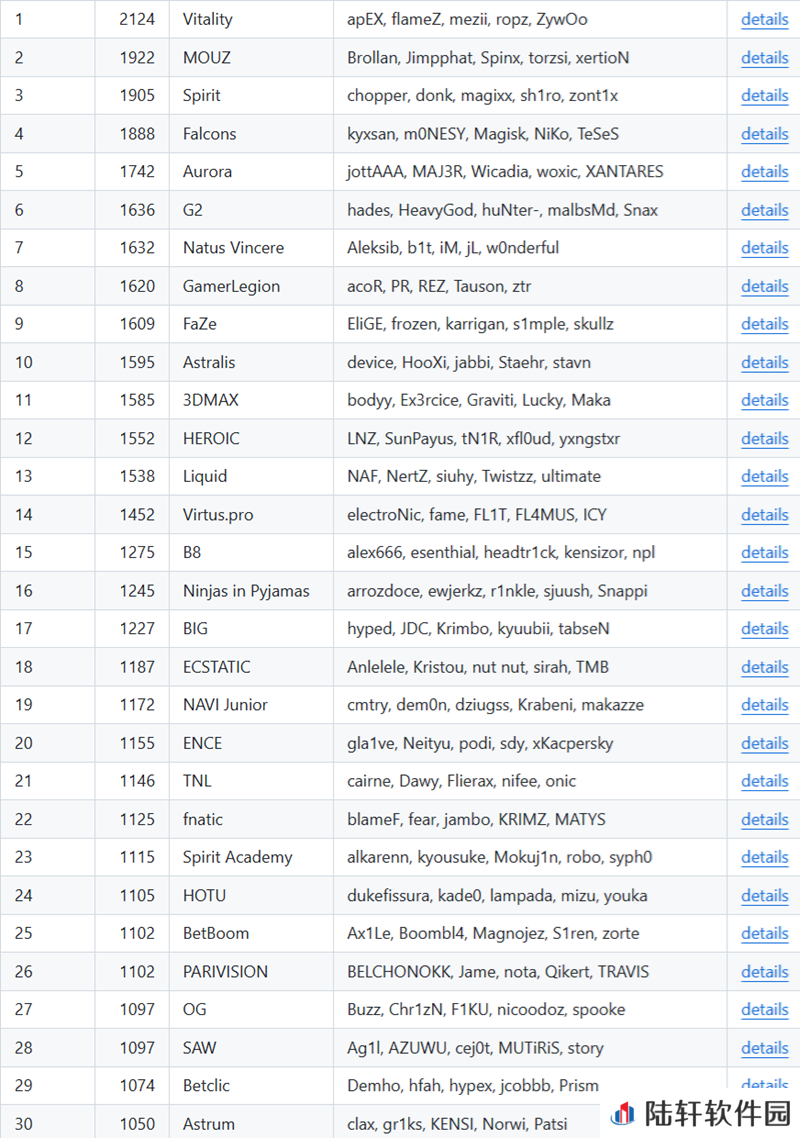The width and height of the screenshot is (800, 1138).
Task: Click details link in B8 row
Action: coord(764,553)
